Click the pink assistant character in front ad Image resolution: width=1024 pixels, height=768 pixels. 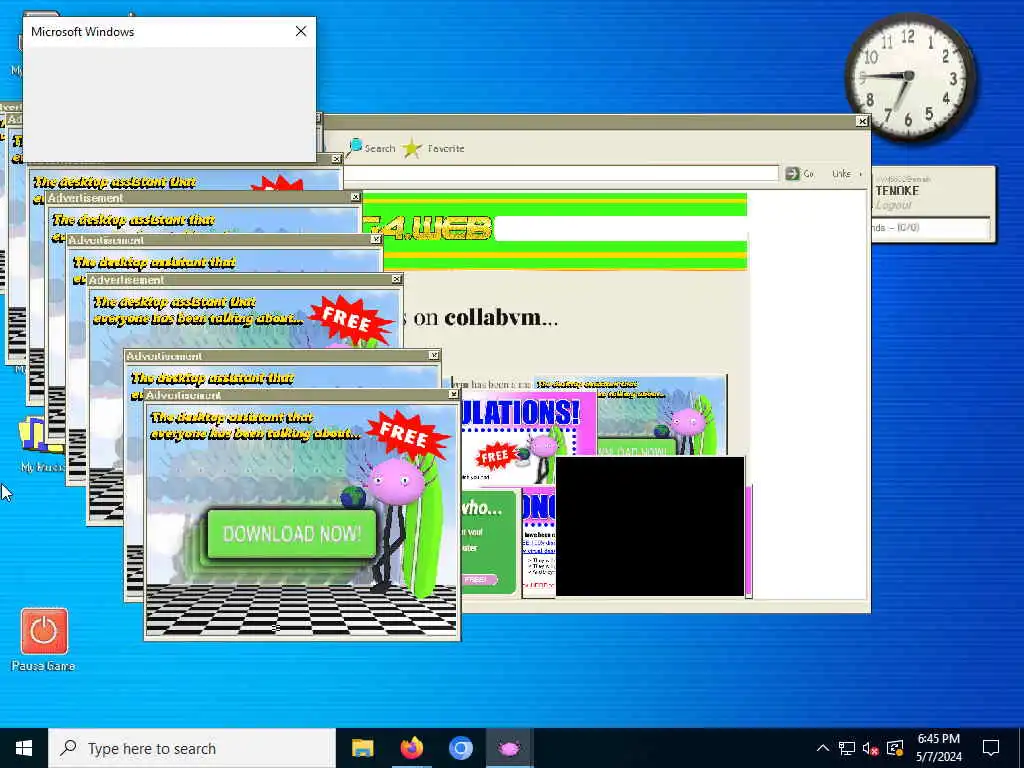[x=395, y=482]
